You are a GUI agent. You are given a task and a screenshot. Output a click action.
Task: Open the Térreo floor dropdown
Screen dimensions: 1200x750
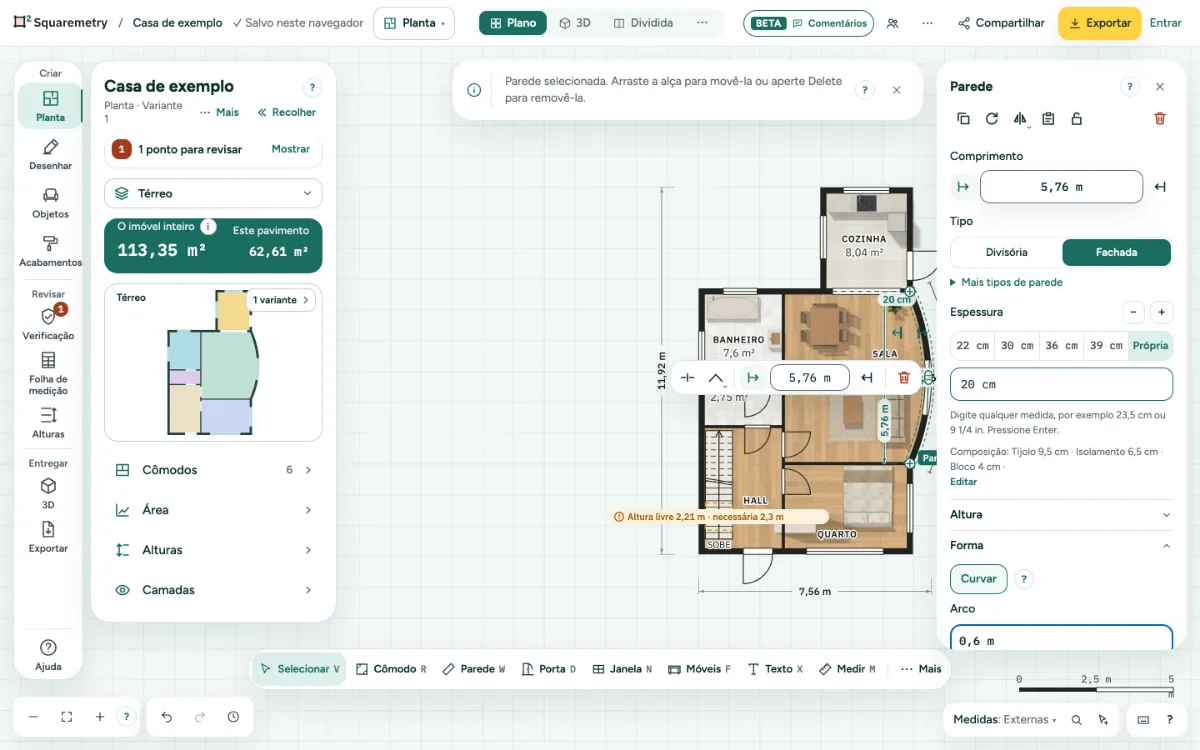tap(213, 193)
